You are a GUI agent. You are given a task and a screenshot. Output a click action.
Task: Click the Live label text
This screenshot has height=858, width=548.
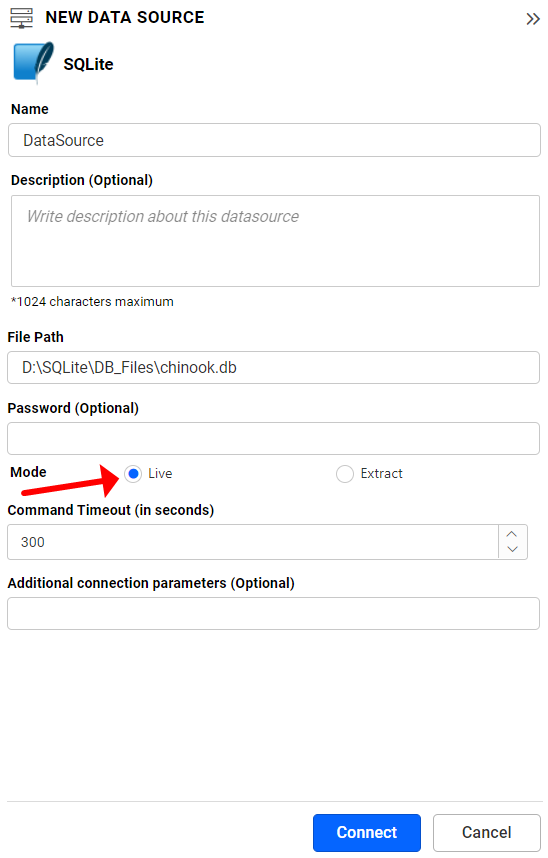point(160,473)
